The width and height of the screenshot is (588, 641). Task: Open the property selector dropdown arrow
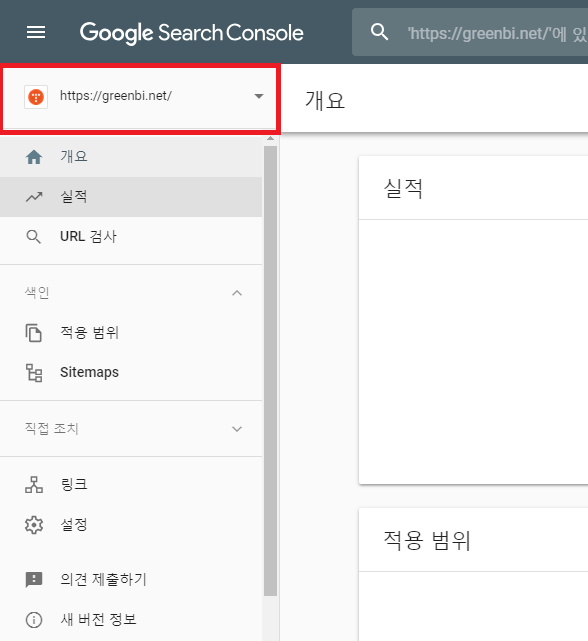tap(258, 96)
